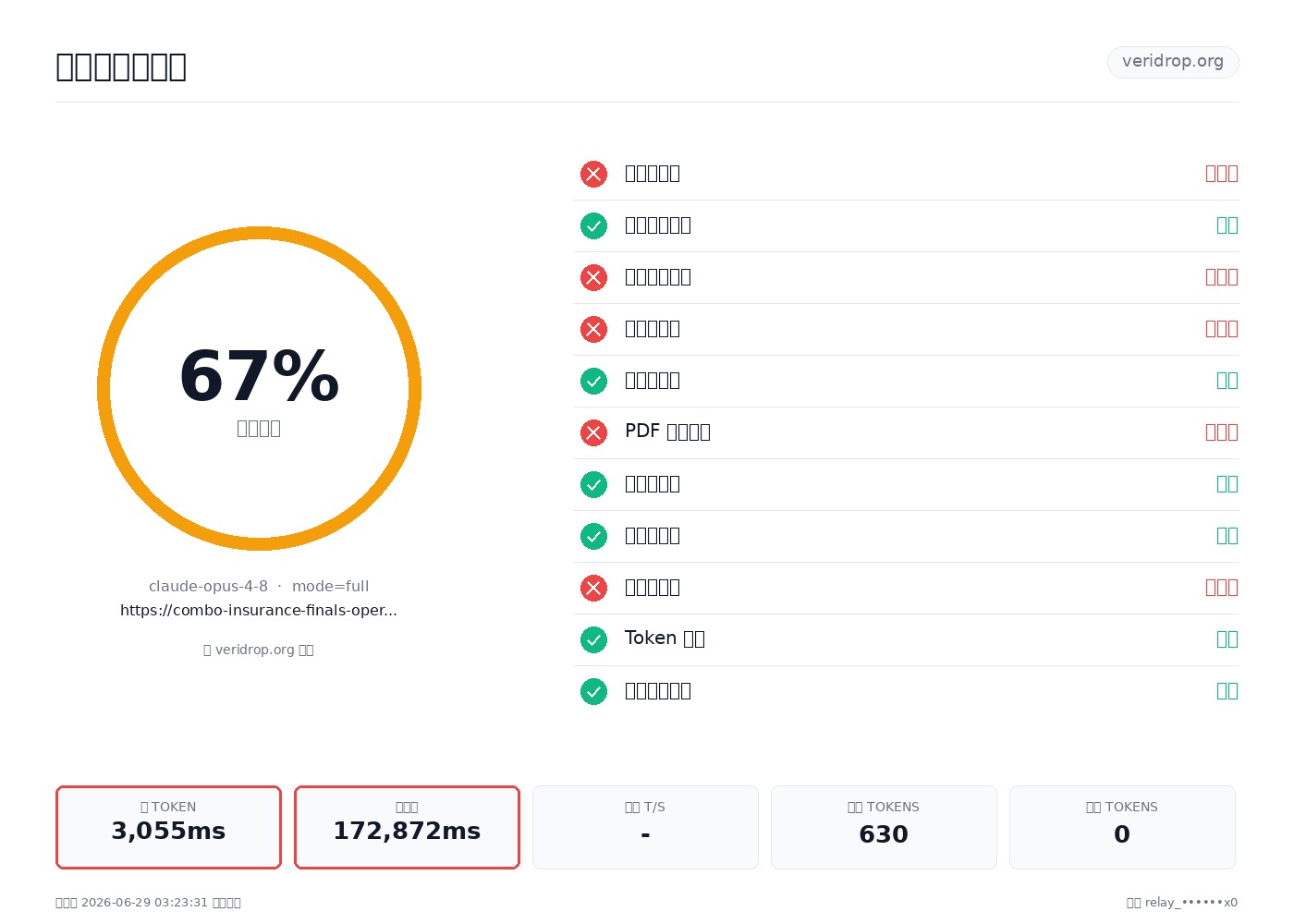
Task: Open the veridrop.org badge in the header
Action: [1173, 62]
